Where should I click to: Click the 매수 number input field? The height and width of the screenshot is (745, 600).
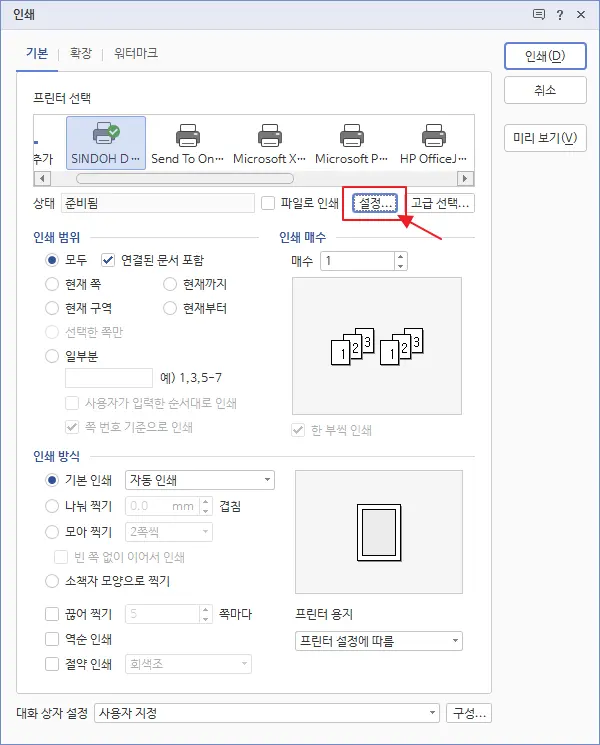pos(358,261)
